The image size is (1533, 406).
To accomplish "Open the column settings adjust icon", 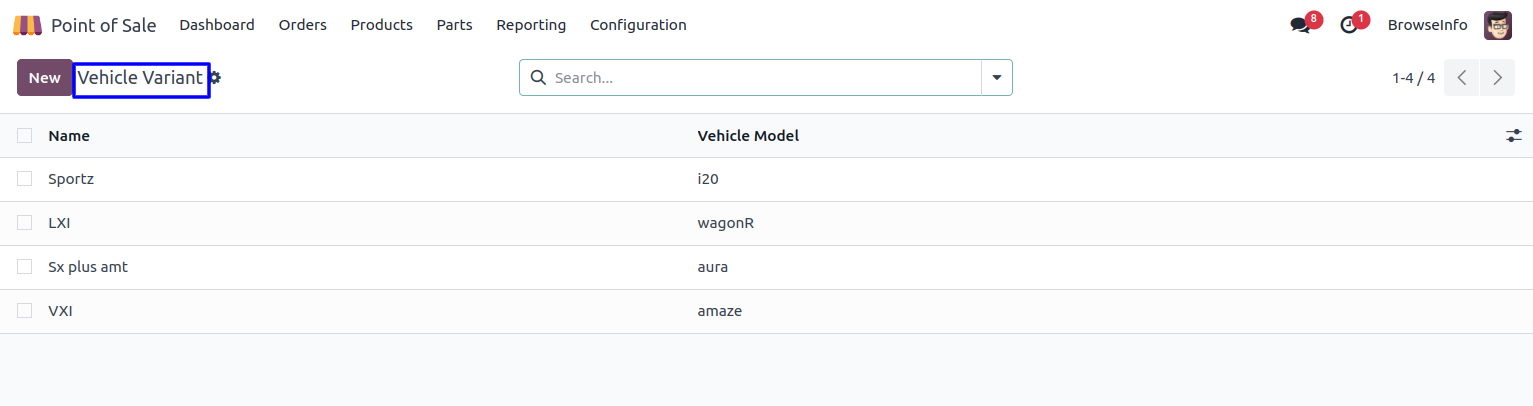I will (1514, 136).
